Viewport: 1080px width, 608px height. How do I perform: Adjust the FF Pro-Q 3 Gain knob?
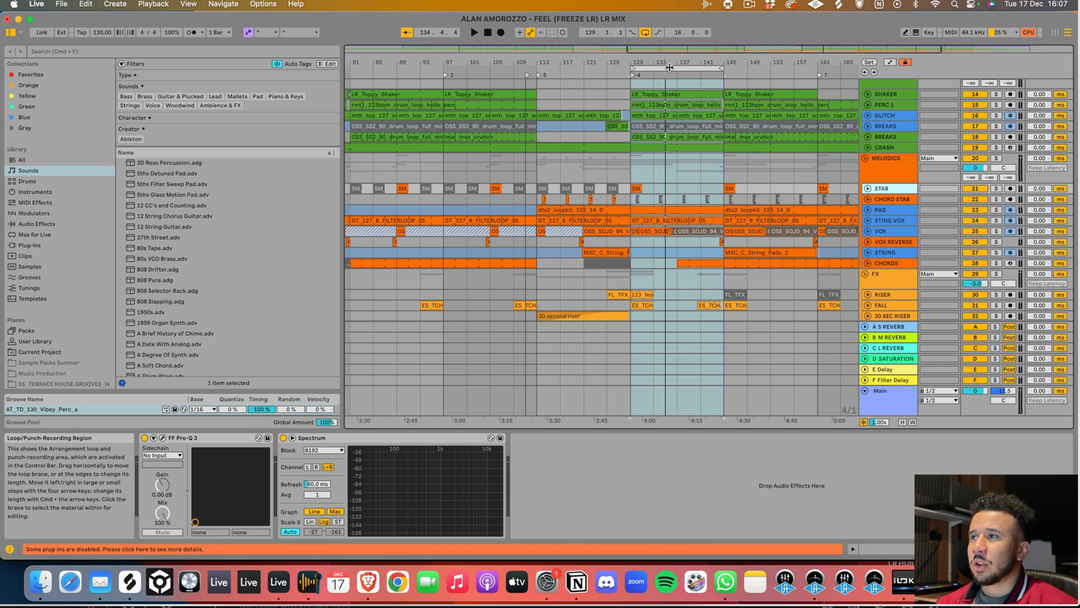click(162, 485)
